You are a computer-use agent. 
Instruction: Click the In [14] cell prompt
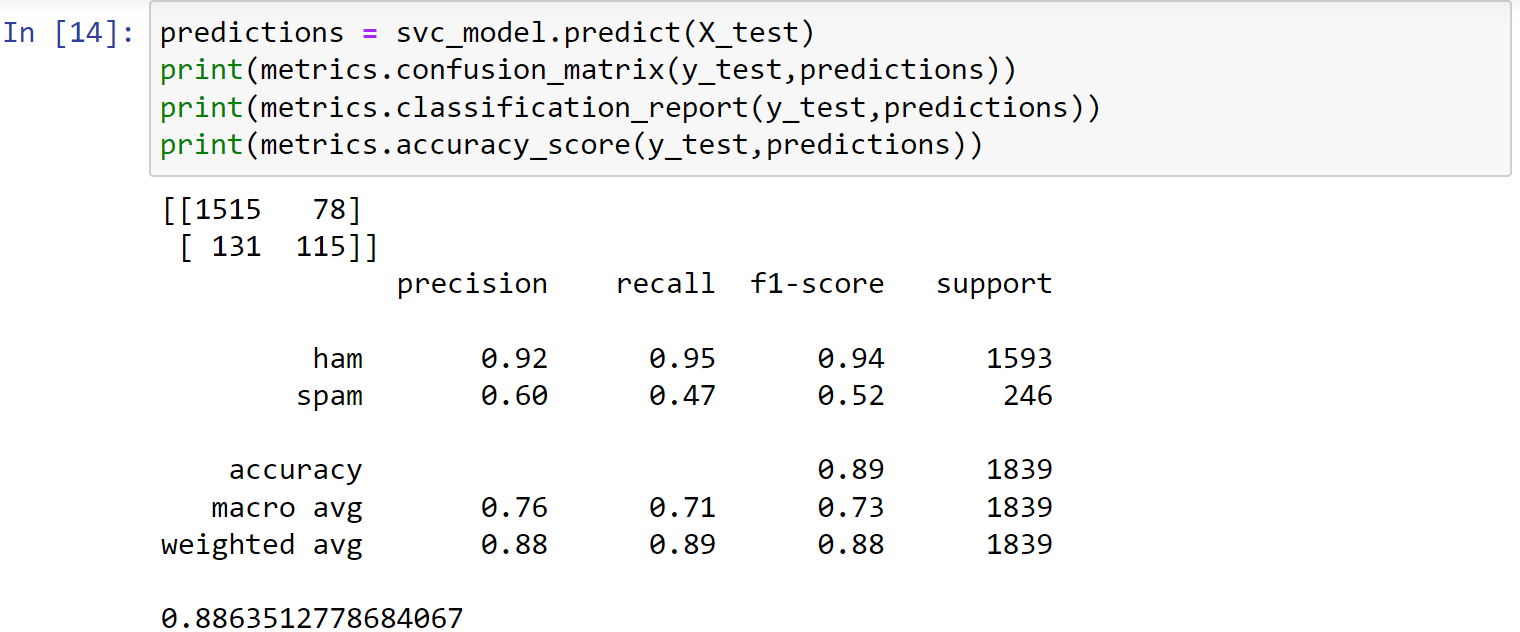[69, 33]
